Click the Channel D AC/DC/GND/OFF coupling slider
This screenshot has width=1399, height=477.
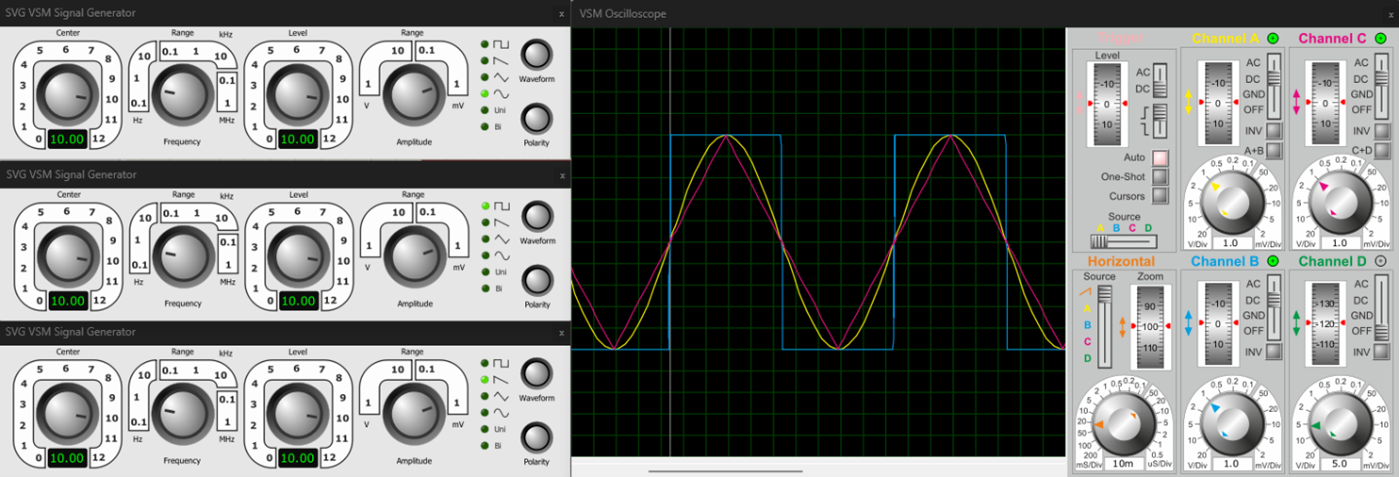coord(1381,307)
